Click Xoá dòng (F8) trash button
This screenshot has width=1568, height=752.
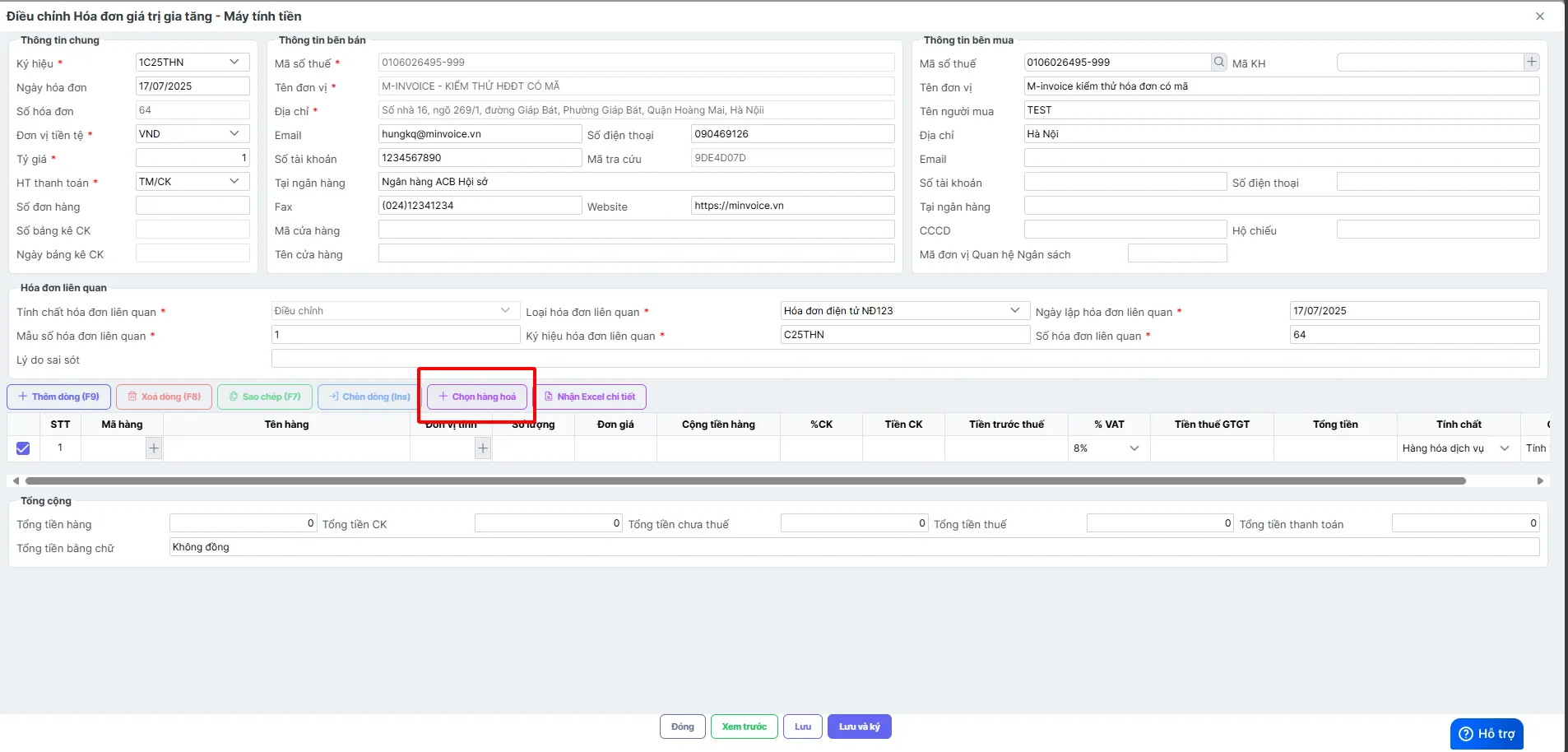(165, 397)
